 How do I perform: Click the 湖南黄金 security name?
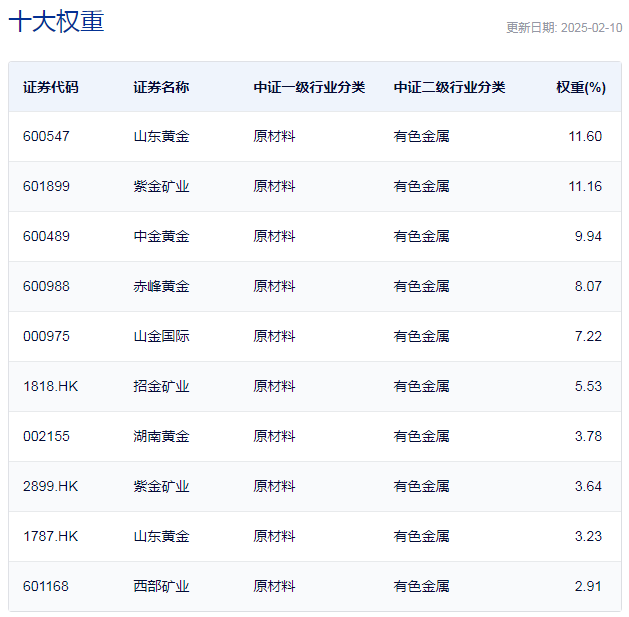[x=161, y=436]
